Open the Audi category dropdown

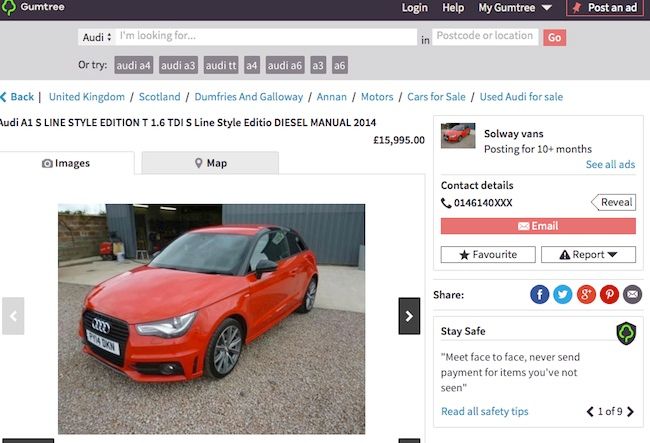[x=97, y=37]
